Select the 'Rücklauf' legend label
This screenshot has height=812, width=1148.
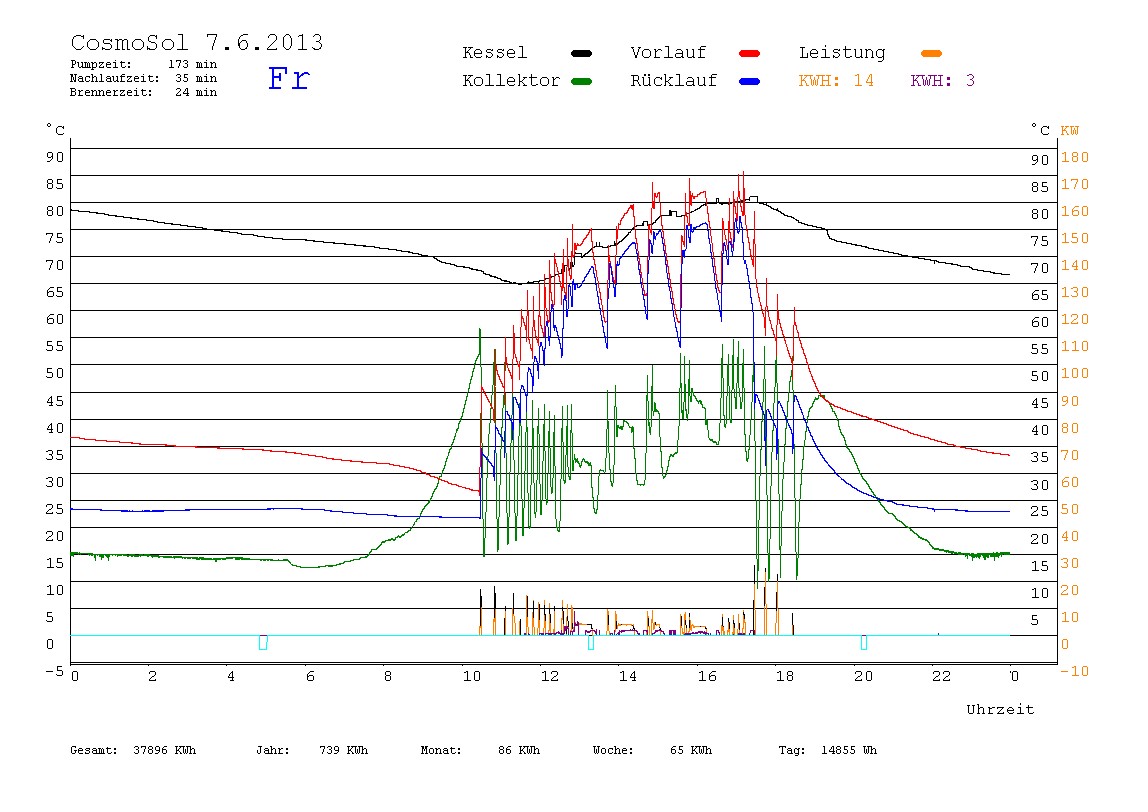click(674, 81)
